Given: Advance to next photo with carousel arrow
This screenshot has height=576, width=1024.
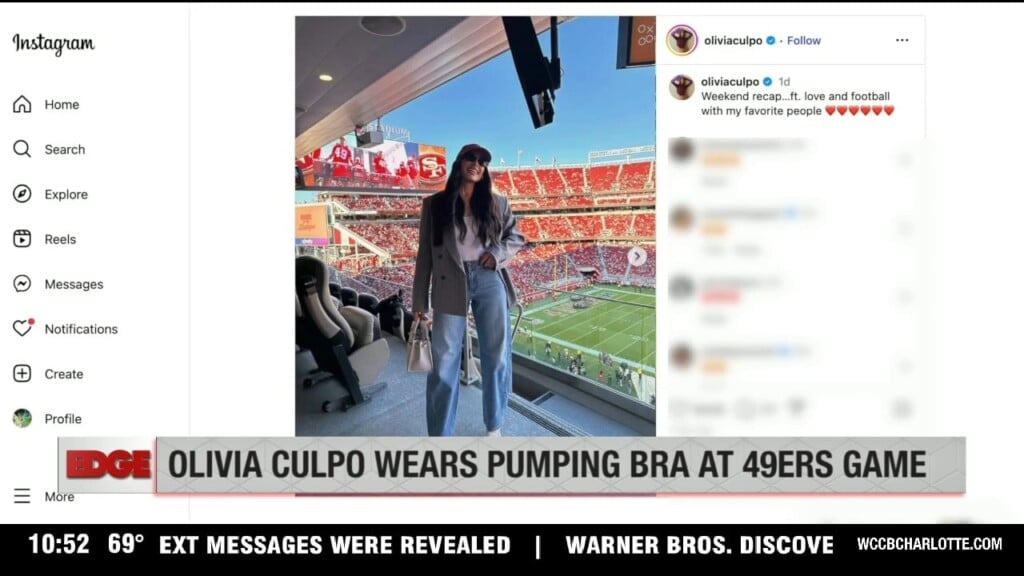Looking at the screenshot, I should 637,257.
